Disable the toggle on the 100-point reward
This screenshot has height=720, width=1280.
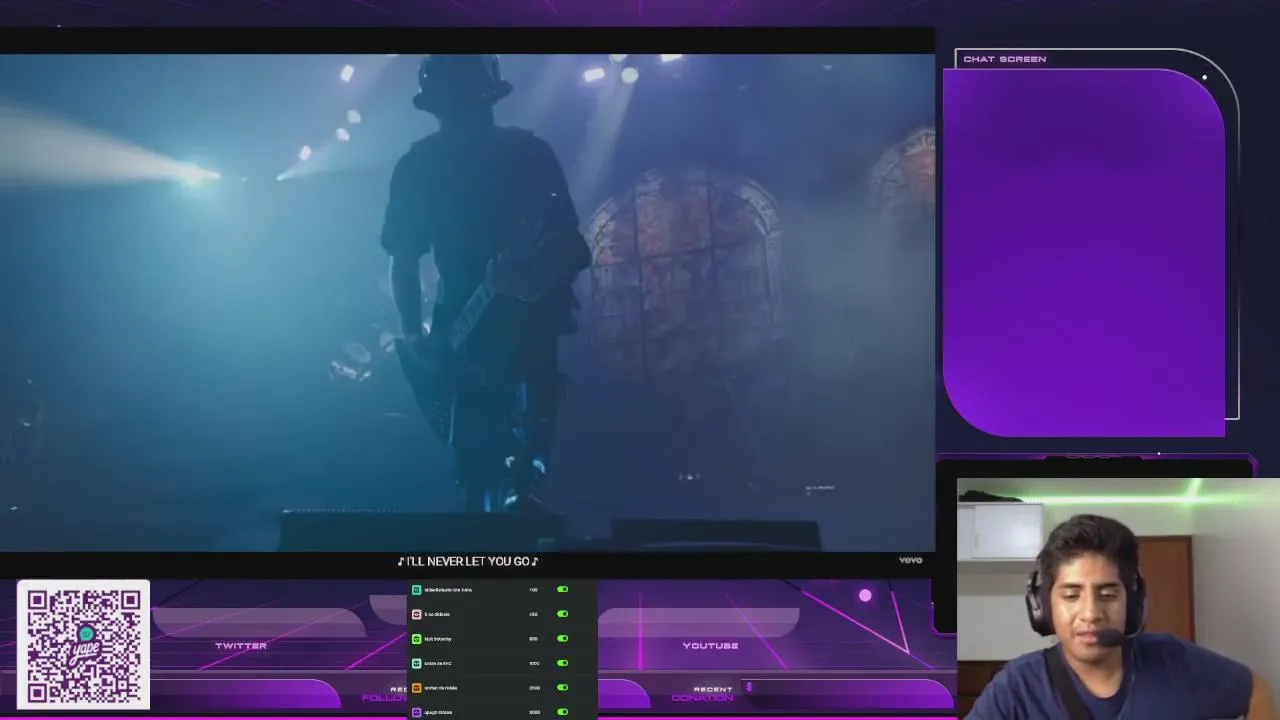(562, 590)
